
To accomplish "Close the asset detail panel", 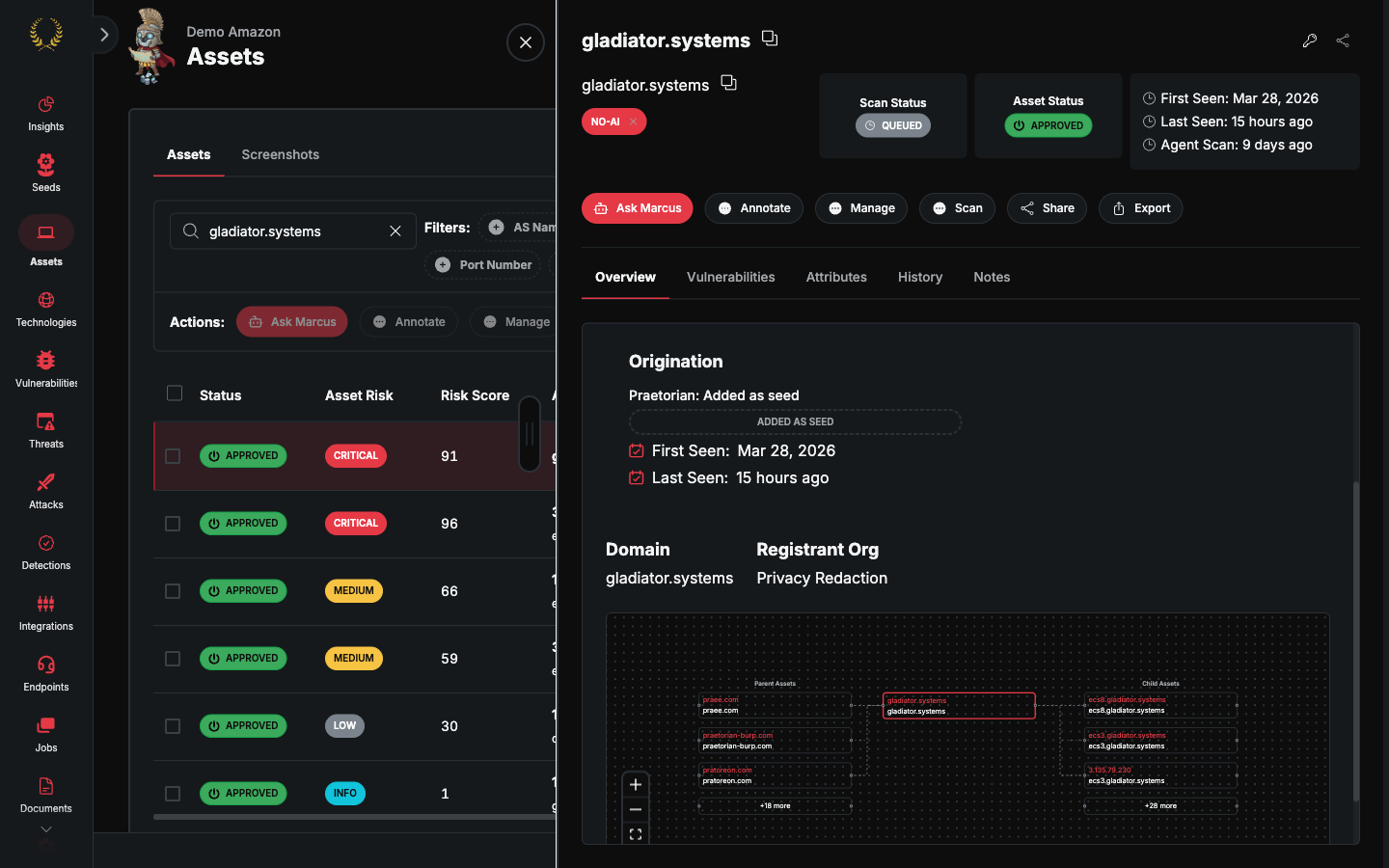I will click(x=526, y=42).
